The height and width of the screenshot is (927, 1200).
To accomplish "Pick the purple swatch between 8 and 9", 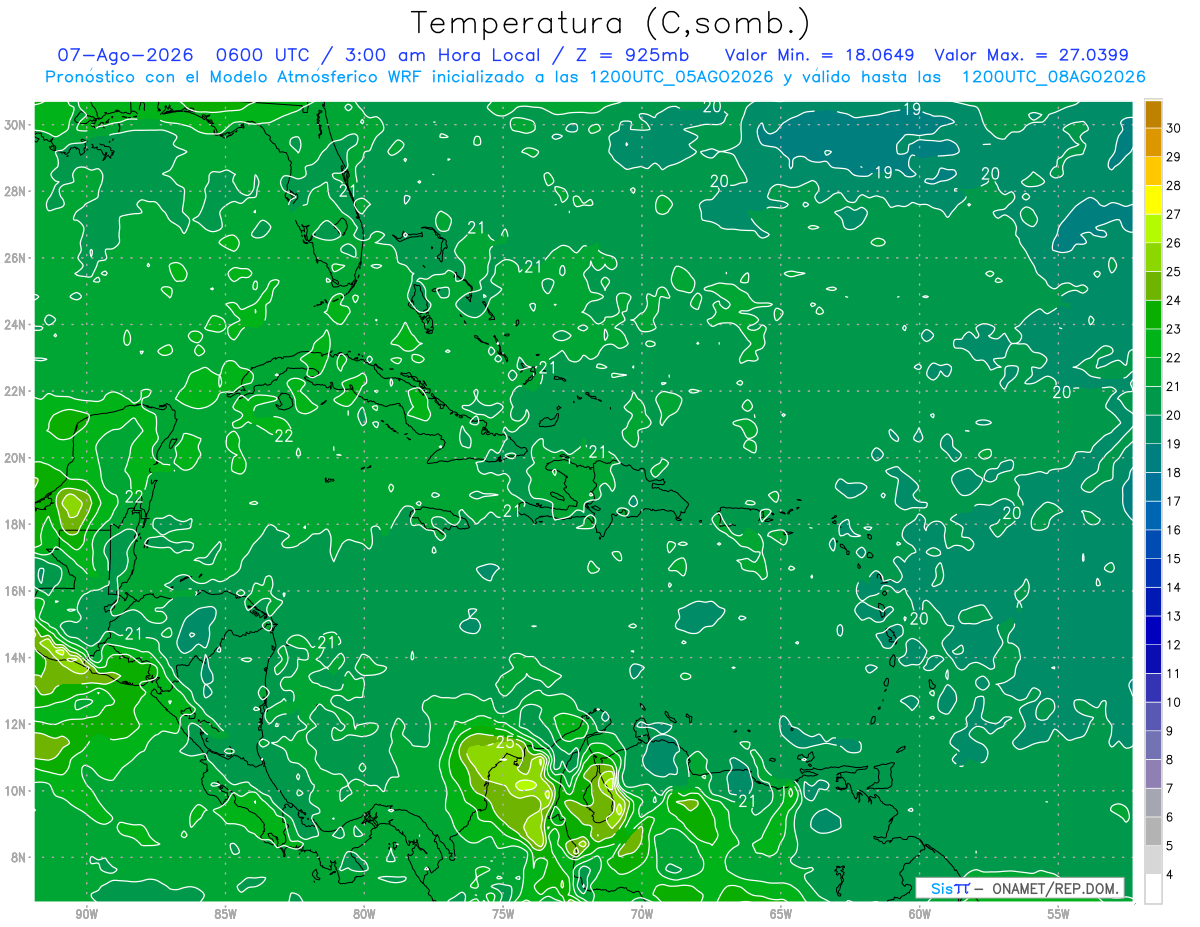I will [x=1153, y=745].
